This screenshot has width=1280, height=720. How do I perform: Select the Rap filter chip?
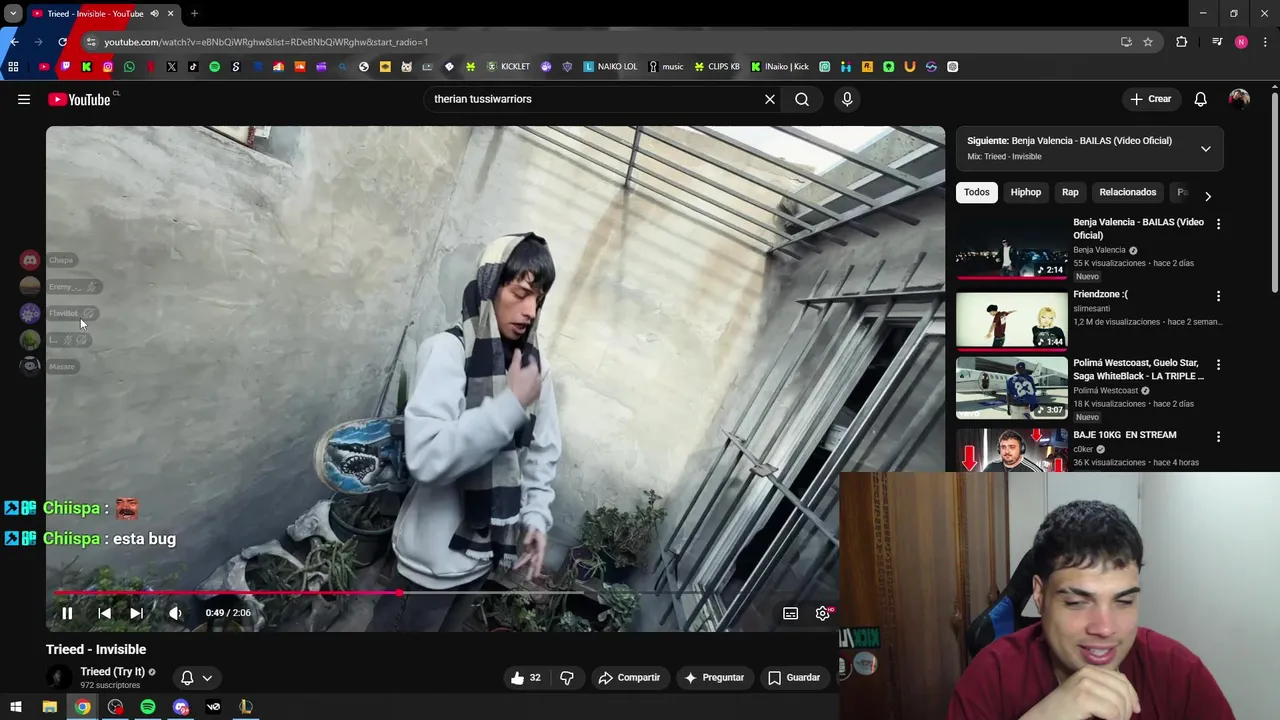(1070, 192)
